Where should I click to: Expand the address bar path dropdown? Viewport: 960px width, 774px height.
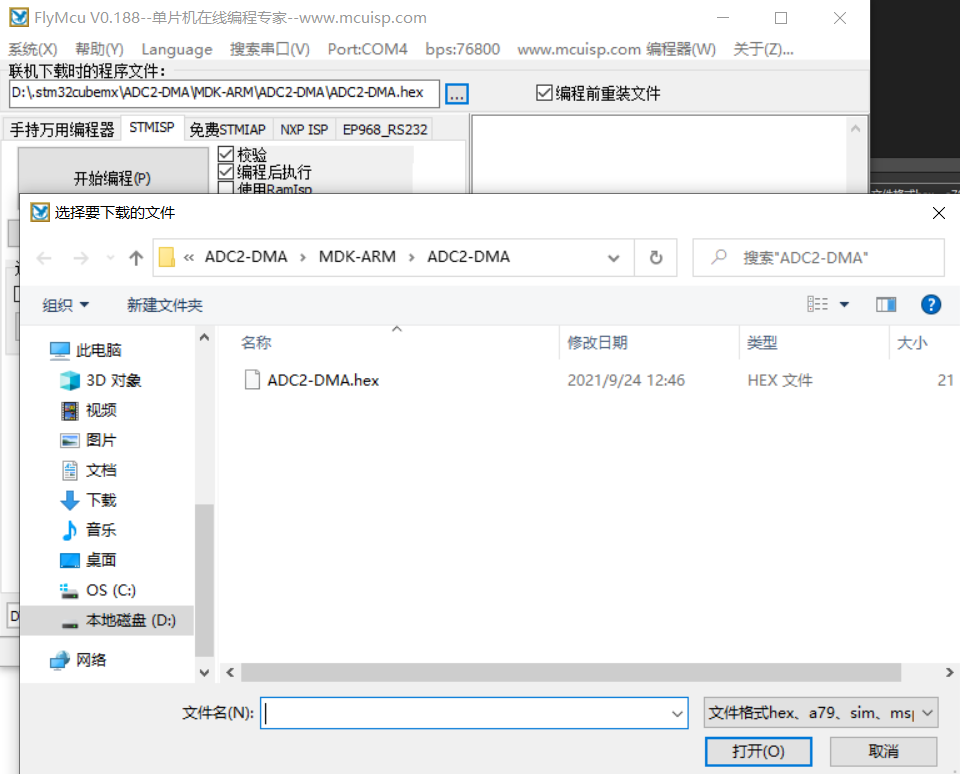[614, 257]
